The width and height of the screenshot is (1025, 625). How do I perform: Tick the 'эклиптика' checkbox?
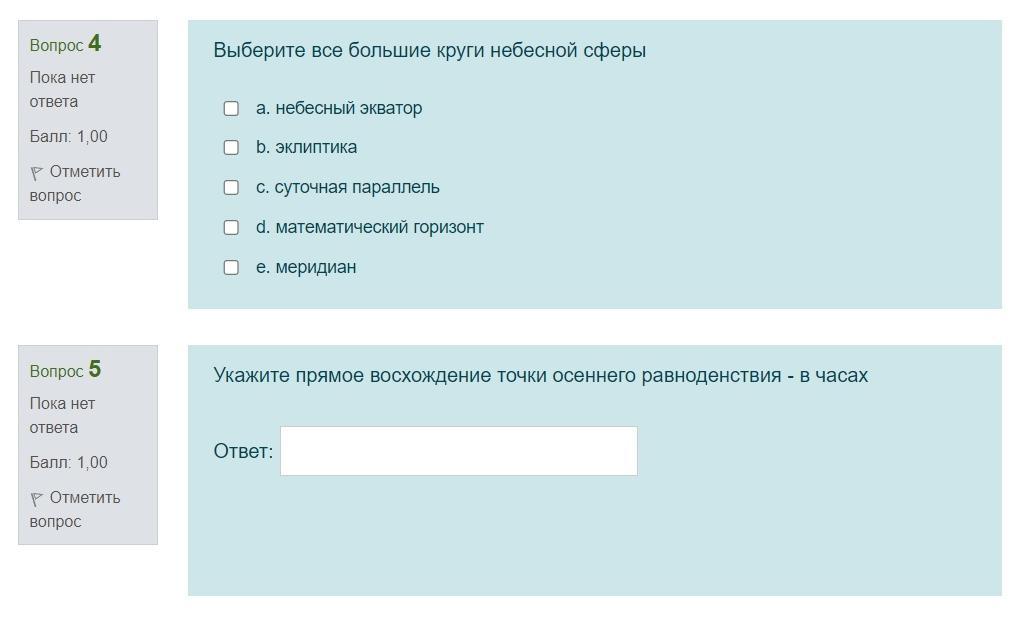pos(231,148)
